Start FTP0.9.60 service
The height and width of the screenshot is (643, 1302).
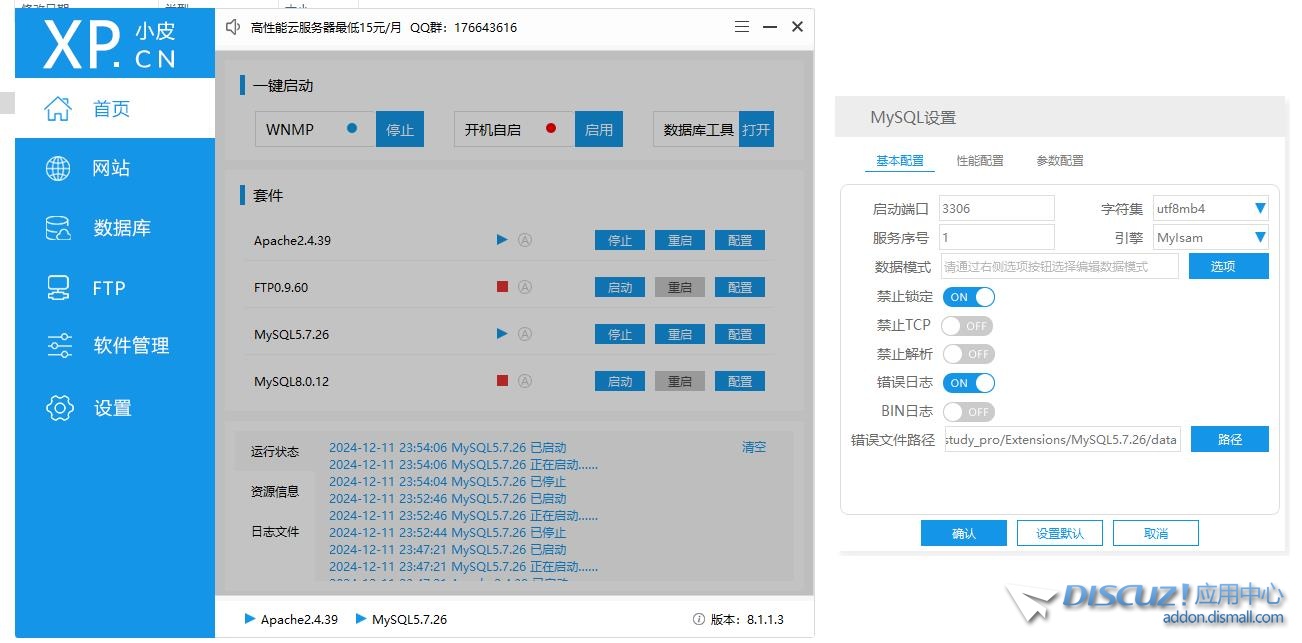(620, 287)
